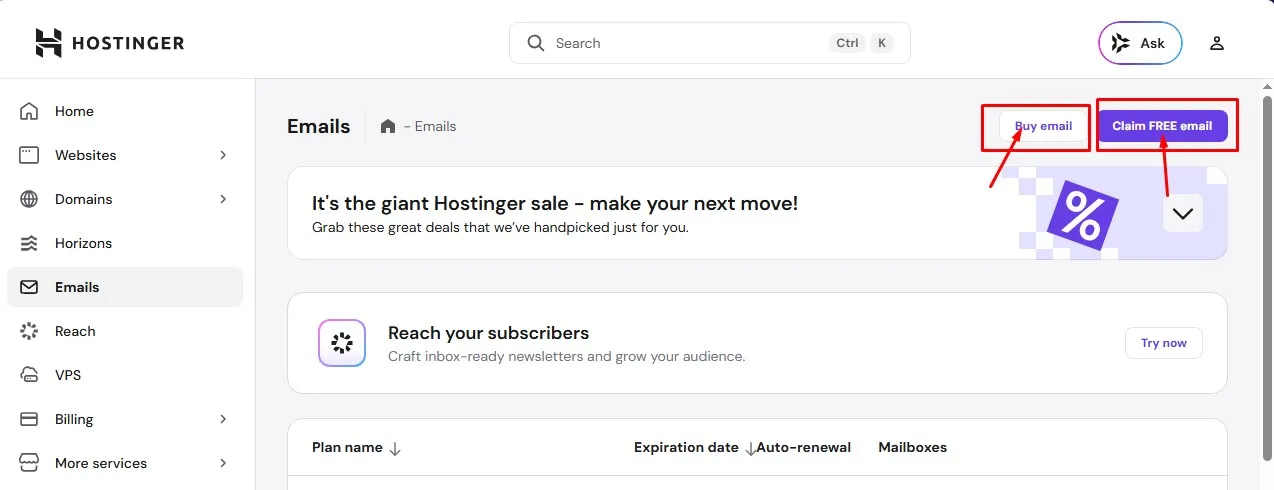Open Horizons in the sidebar
This screenshot has height=490, width=1274.
click(x=125, y=243)
